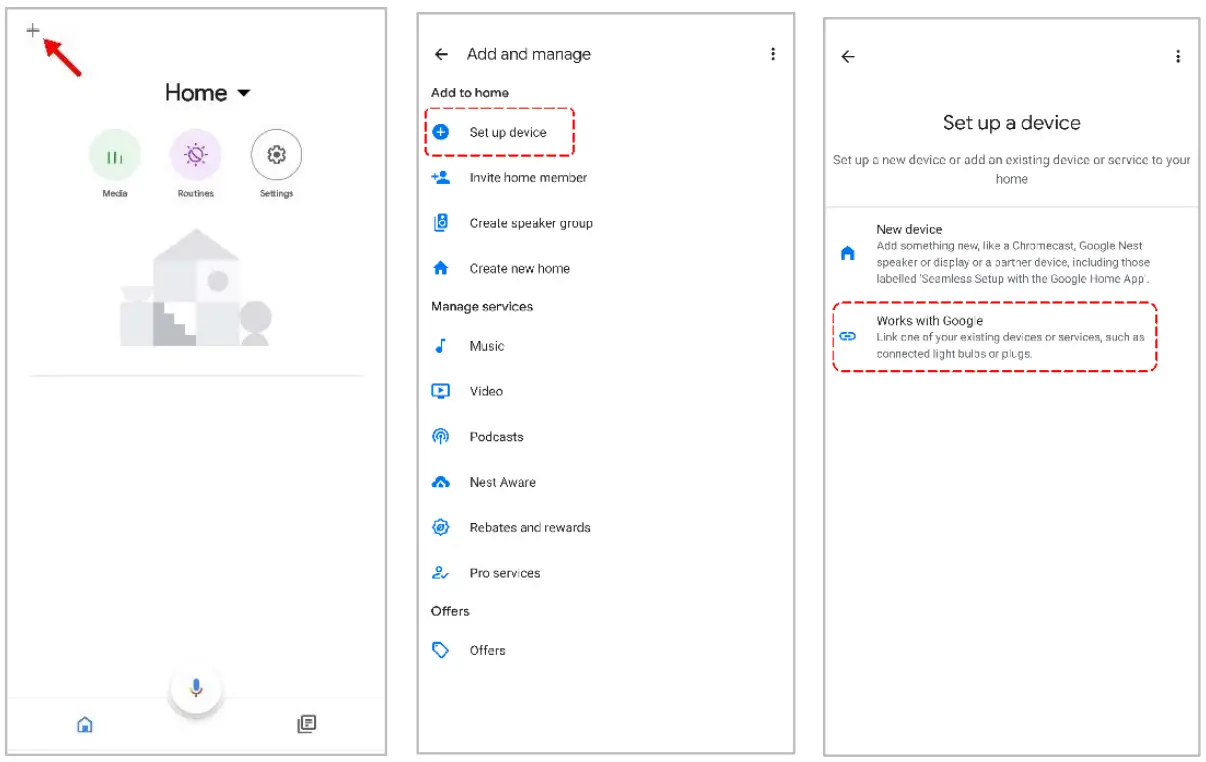Open Rebates and rewards
1206x762 pixels.
tap(530, 528)
